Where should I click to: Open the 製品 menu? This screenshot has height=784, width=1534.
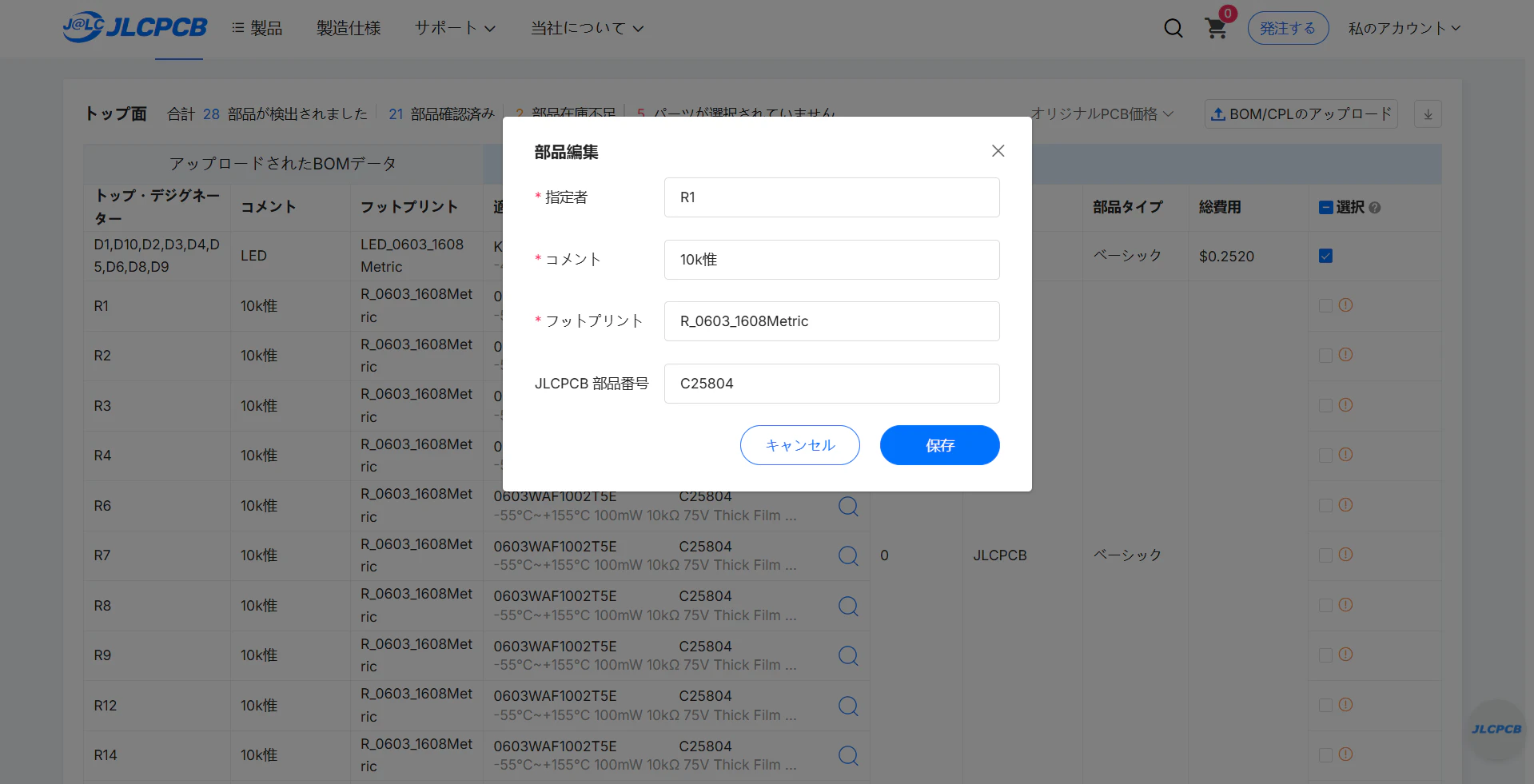[257, 28]
